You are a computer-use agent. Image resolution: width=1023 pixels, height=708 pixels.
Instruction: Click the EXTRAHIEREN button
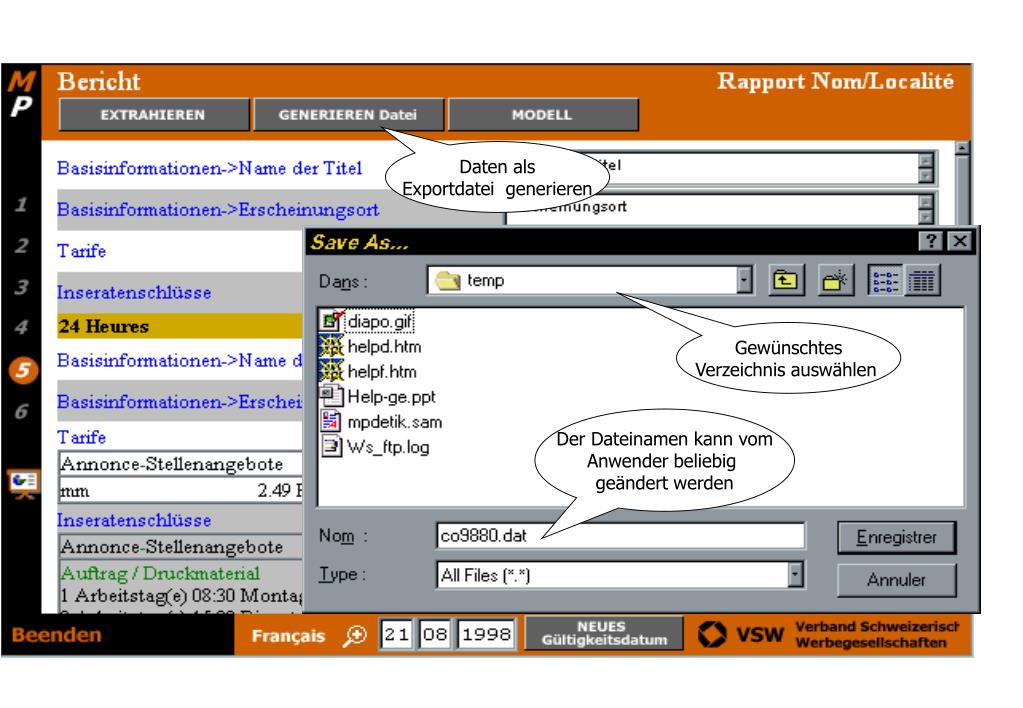coord(154,115)
